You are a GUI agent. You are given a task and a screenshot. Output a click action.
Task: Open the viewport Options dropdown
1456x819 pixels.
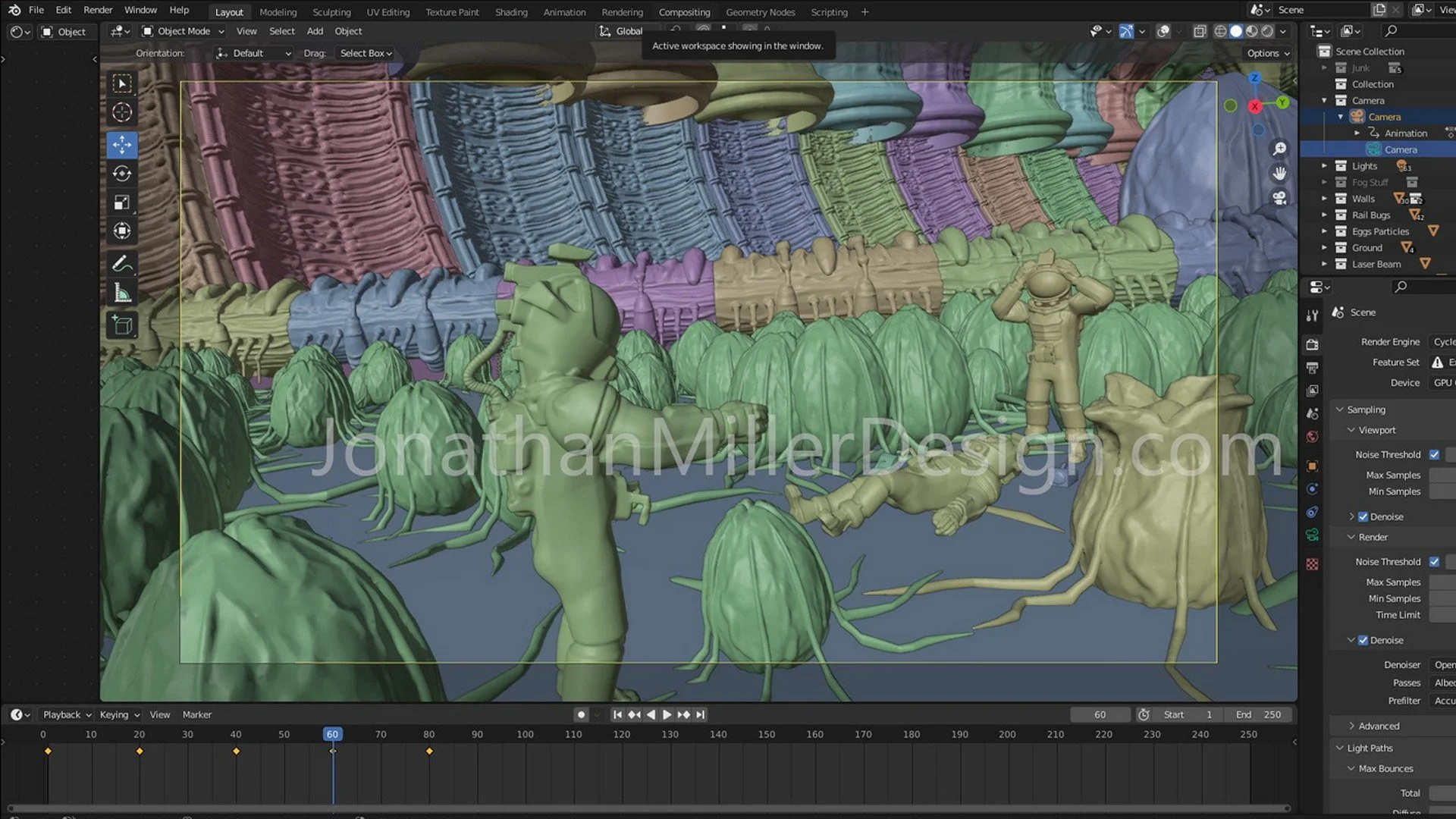tap(1268, 53)
